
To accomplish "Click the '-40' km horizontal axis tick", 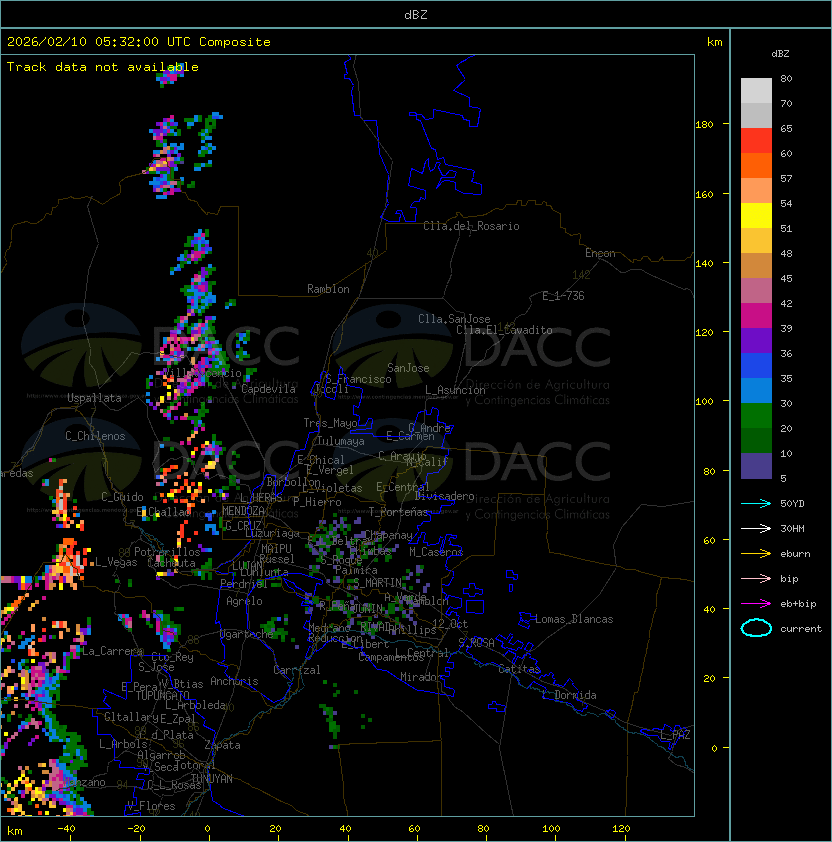I will [66, 829].
